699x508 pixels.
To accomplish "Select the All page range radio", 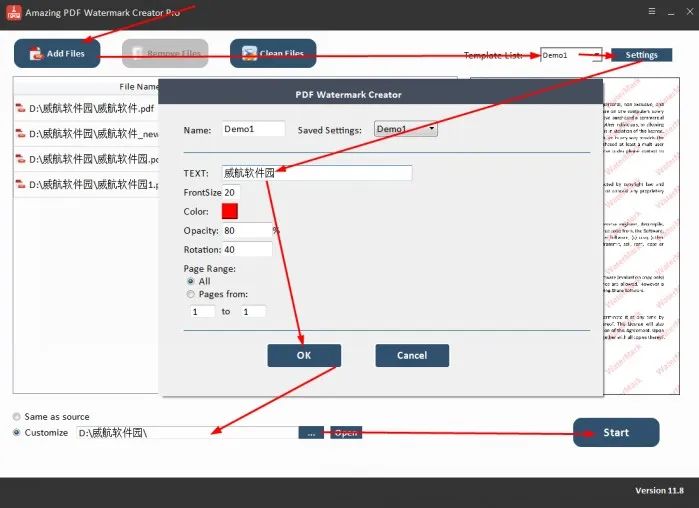I will pos(190,281).
